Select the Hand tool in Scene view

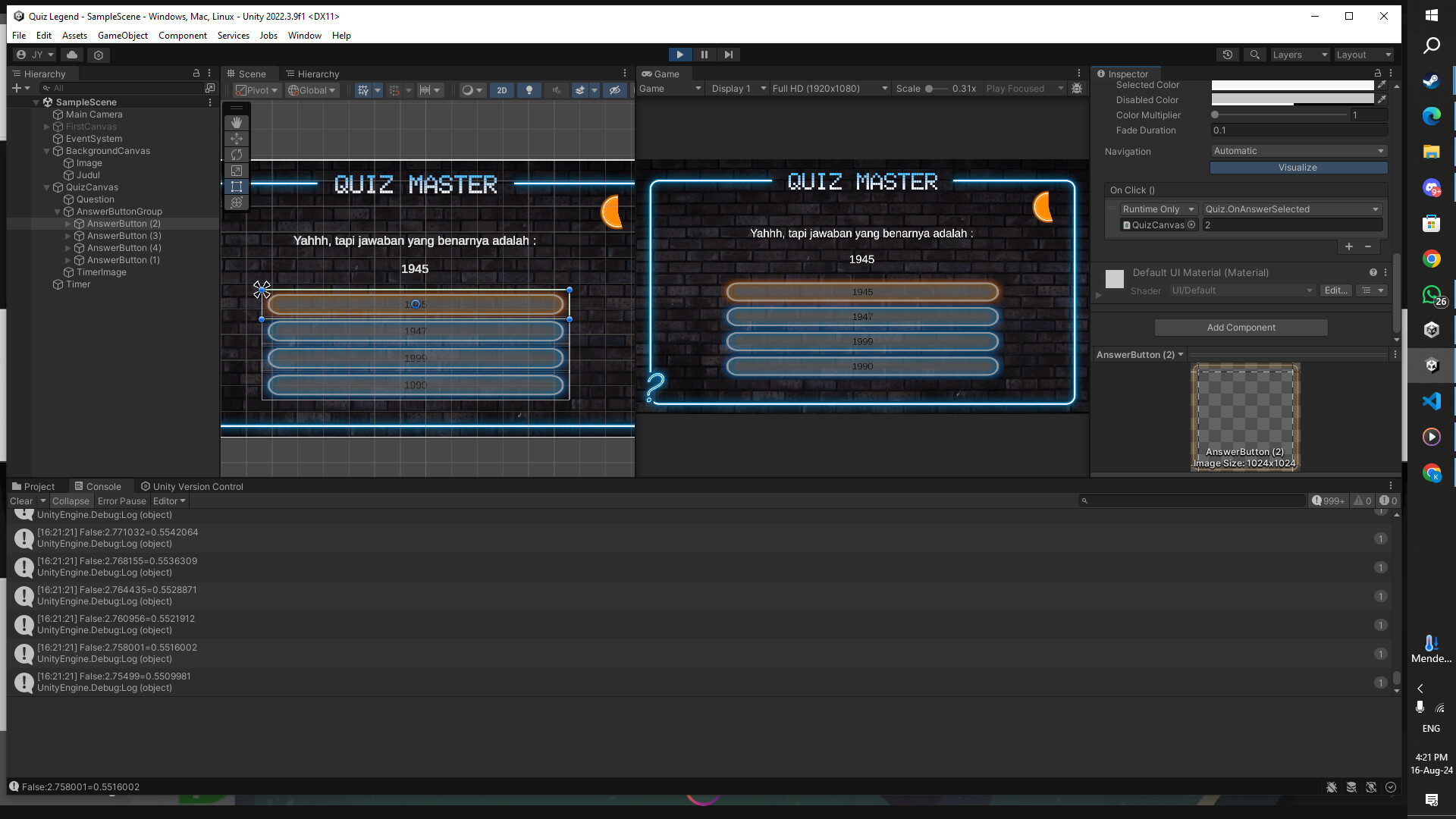click(x=236, y=122)
